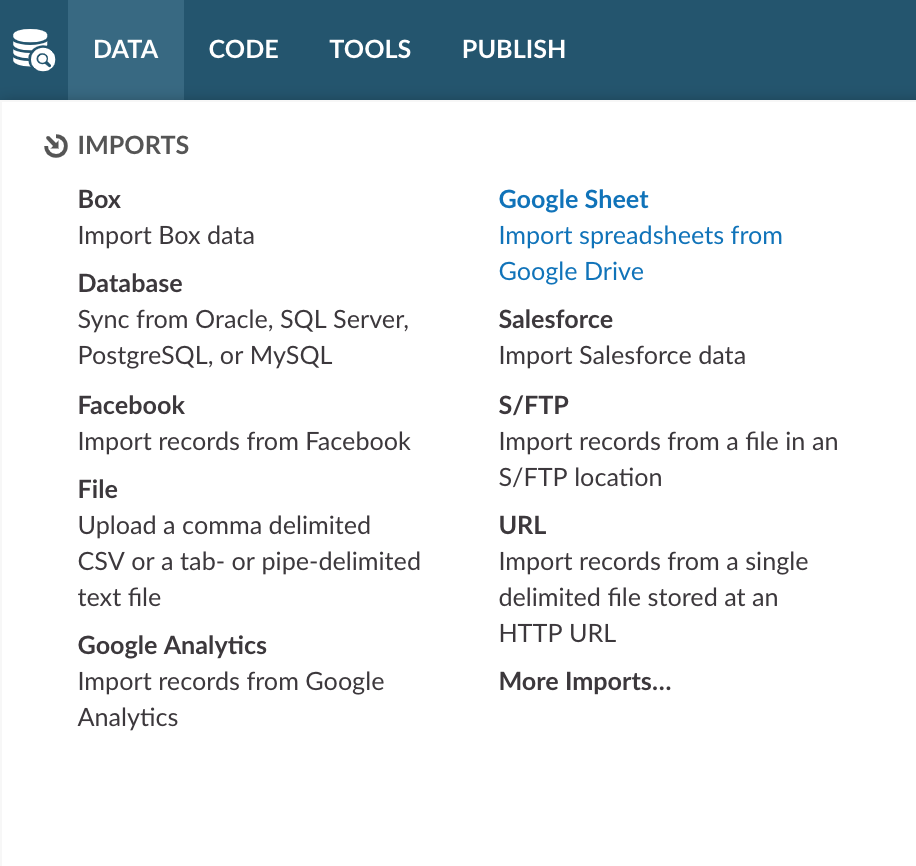Image resolution: width=916 pixels, height=866 pixels.
Task: Select the Facebook import option
Action: (131, 406)
